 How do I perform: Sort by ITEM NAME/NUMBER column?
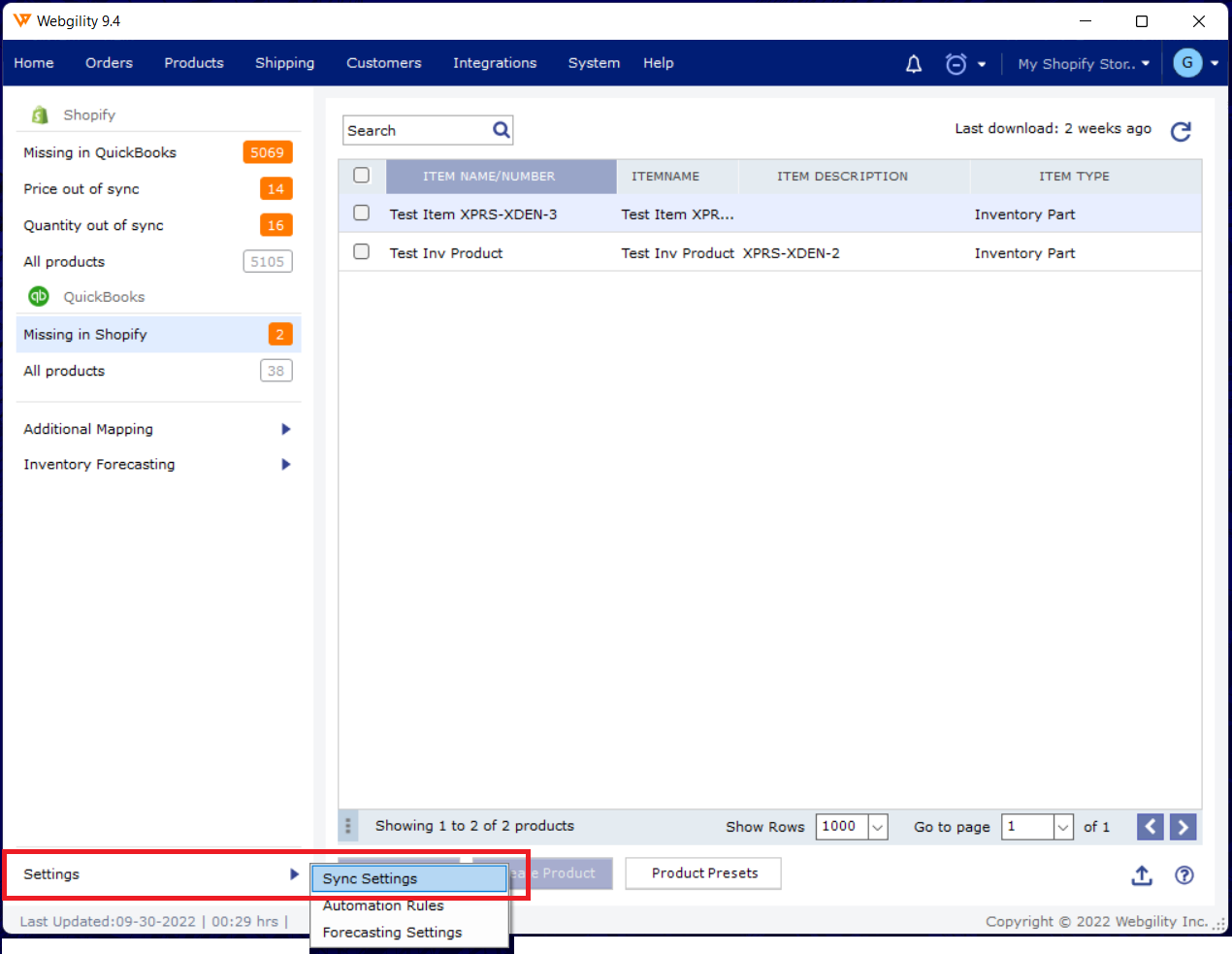point(501,177)
